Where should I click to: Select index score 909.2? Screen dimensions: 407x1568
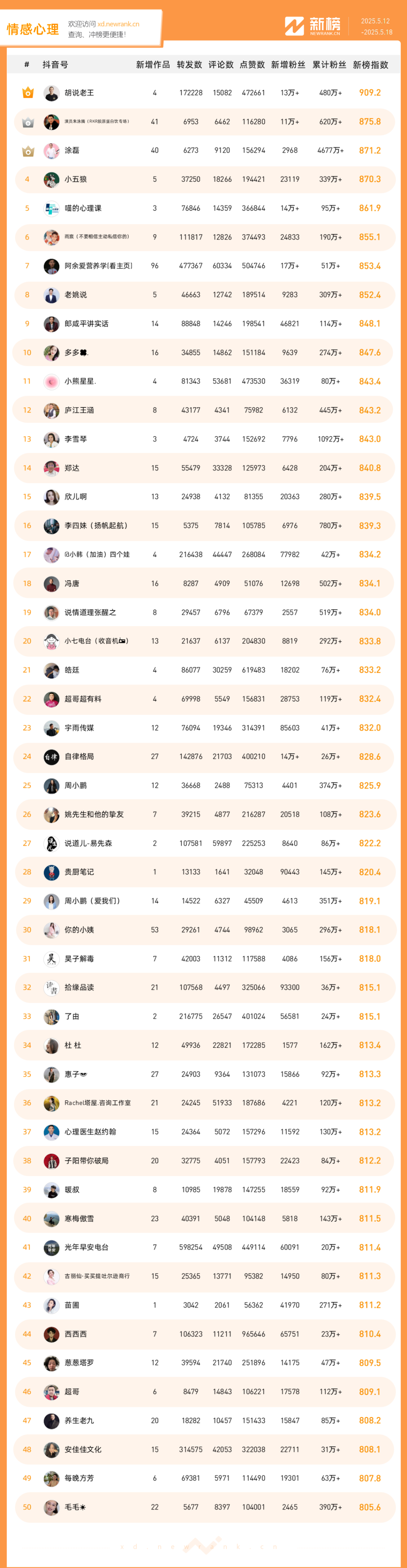[x=370, y=92]
